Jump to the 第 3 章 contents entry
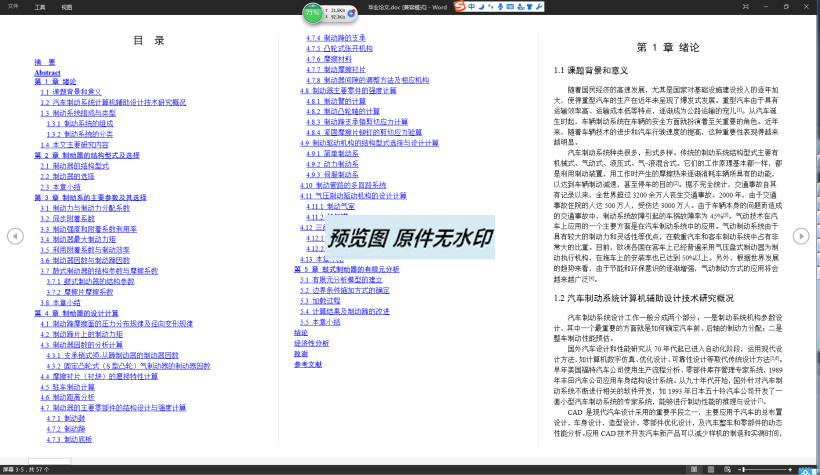Image resolution: width=820 pixels, height=475 pixels. [x=90, y=198]
